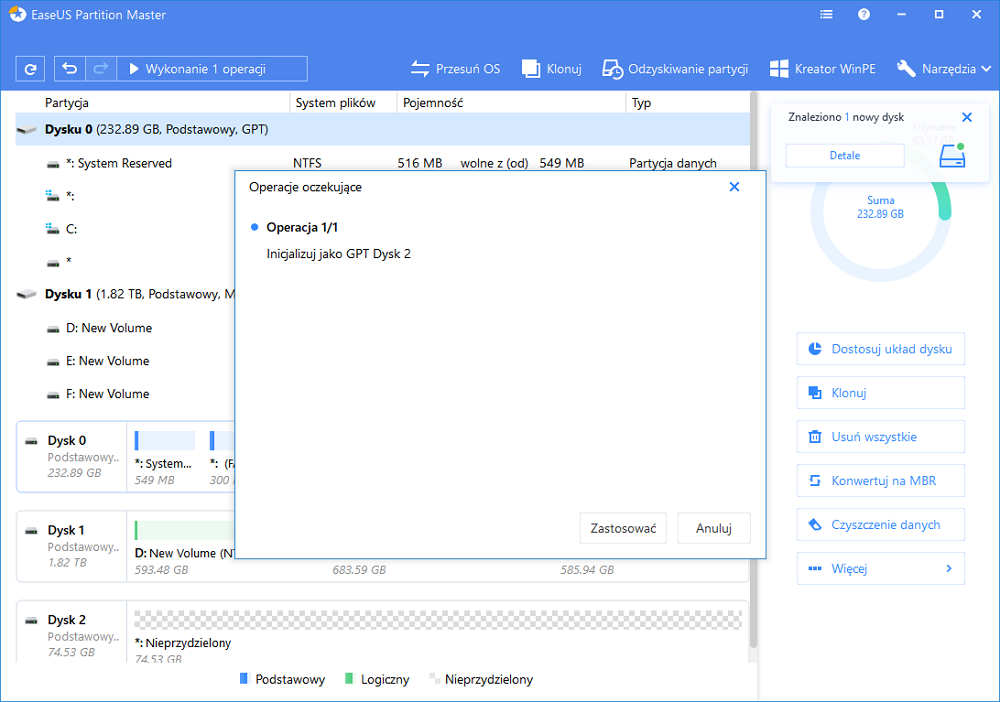The height and width of the screenshot is (702, 1000).
Task: Expand the Więcej options
Action: point(881,569)
